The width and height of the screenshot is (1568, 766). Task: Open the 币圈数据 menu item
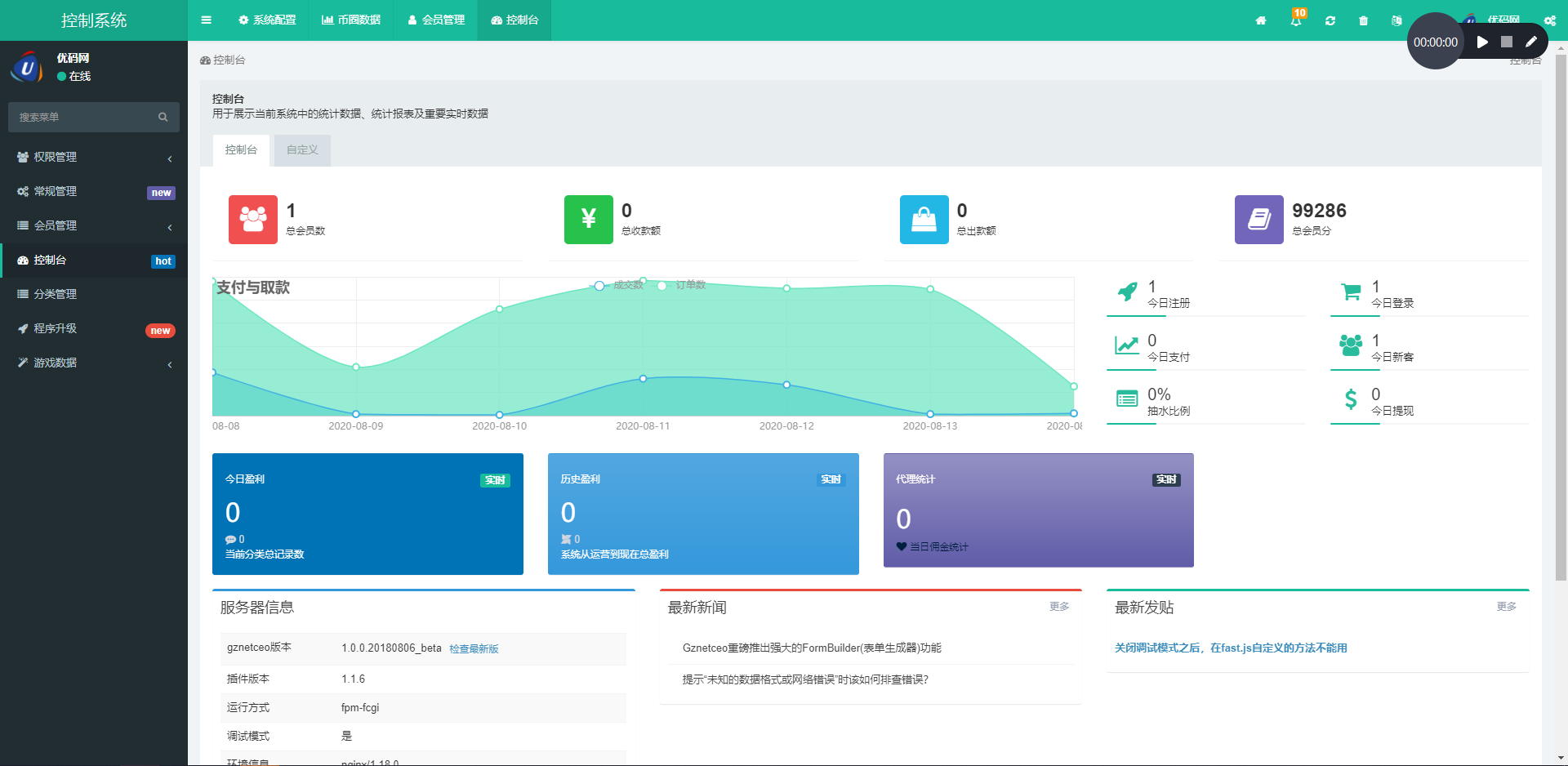point(352,20)
